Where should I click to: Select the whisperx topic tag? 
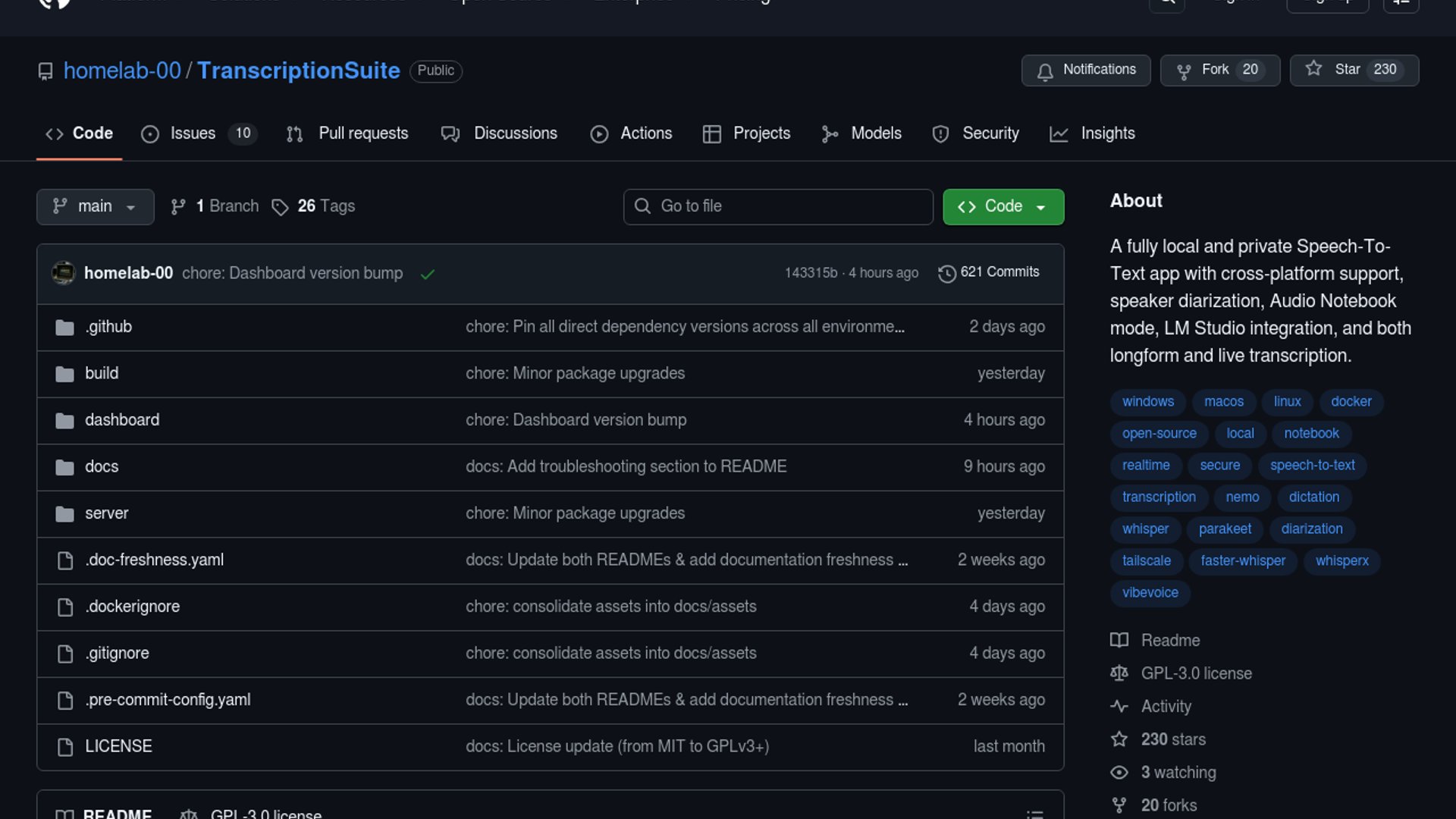(x=1341, y=561)
